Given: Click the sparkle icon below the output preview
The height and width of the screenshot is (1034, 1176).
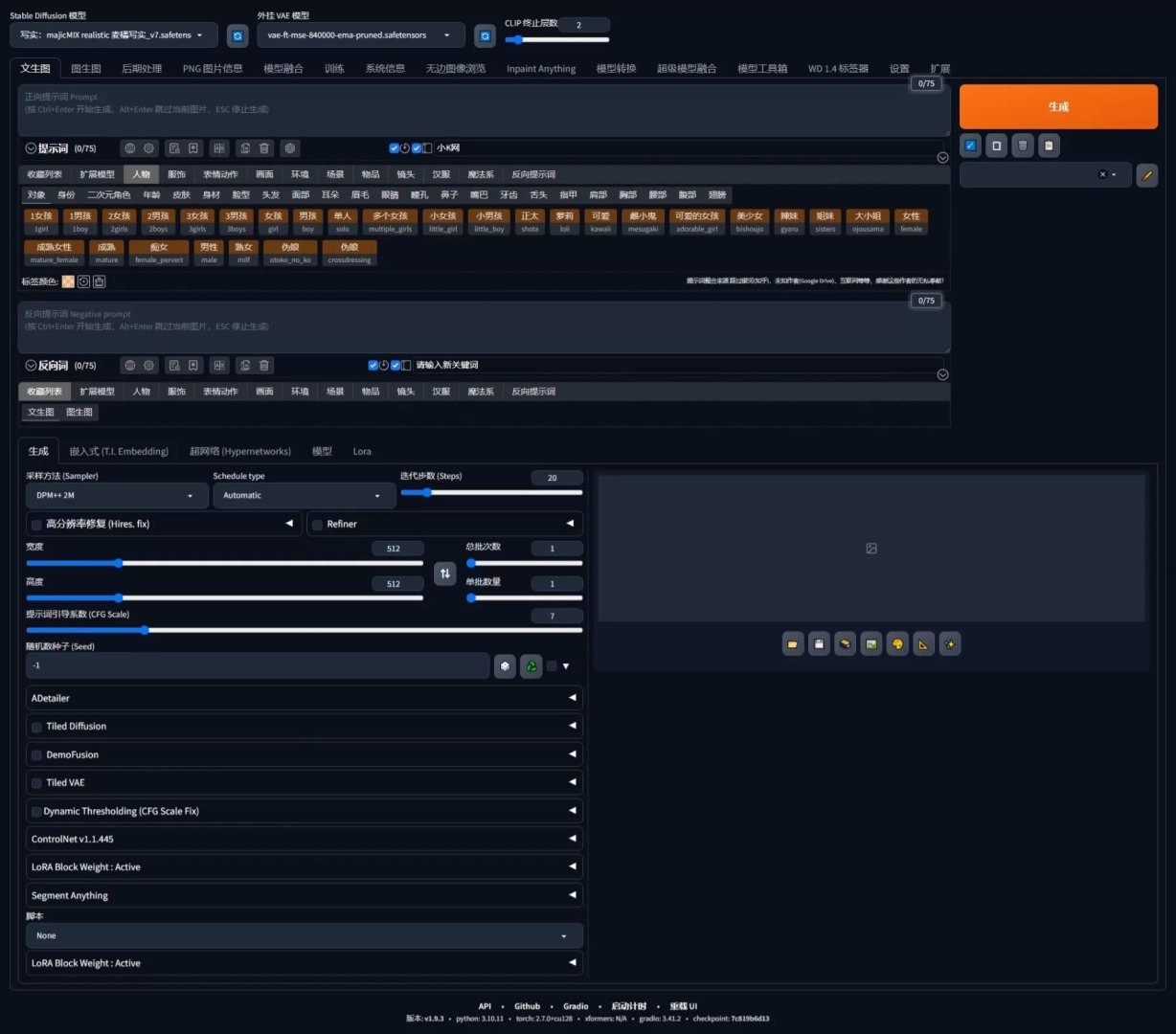Looking at the screenshot, I should 949,644.
